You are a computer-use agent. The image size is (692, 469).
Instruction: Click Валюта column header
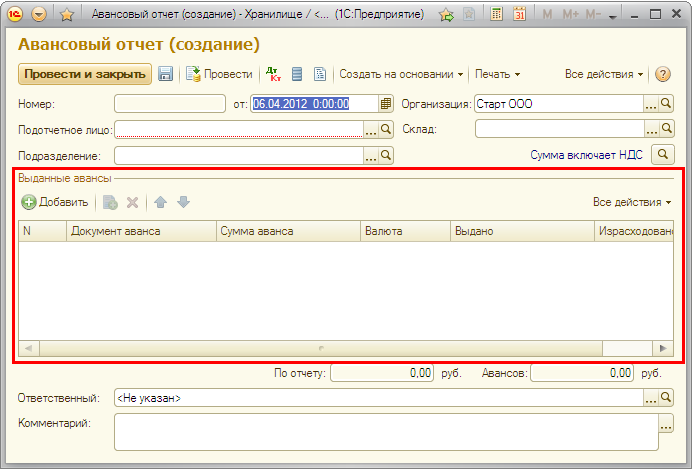405,231
